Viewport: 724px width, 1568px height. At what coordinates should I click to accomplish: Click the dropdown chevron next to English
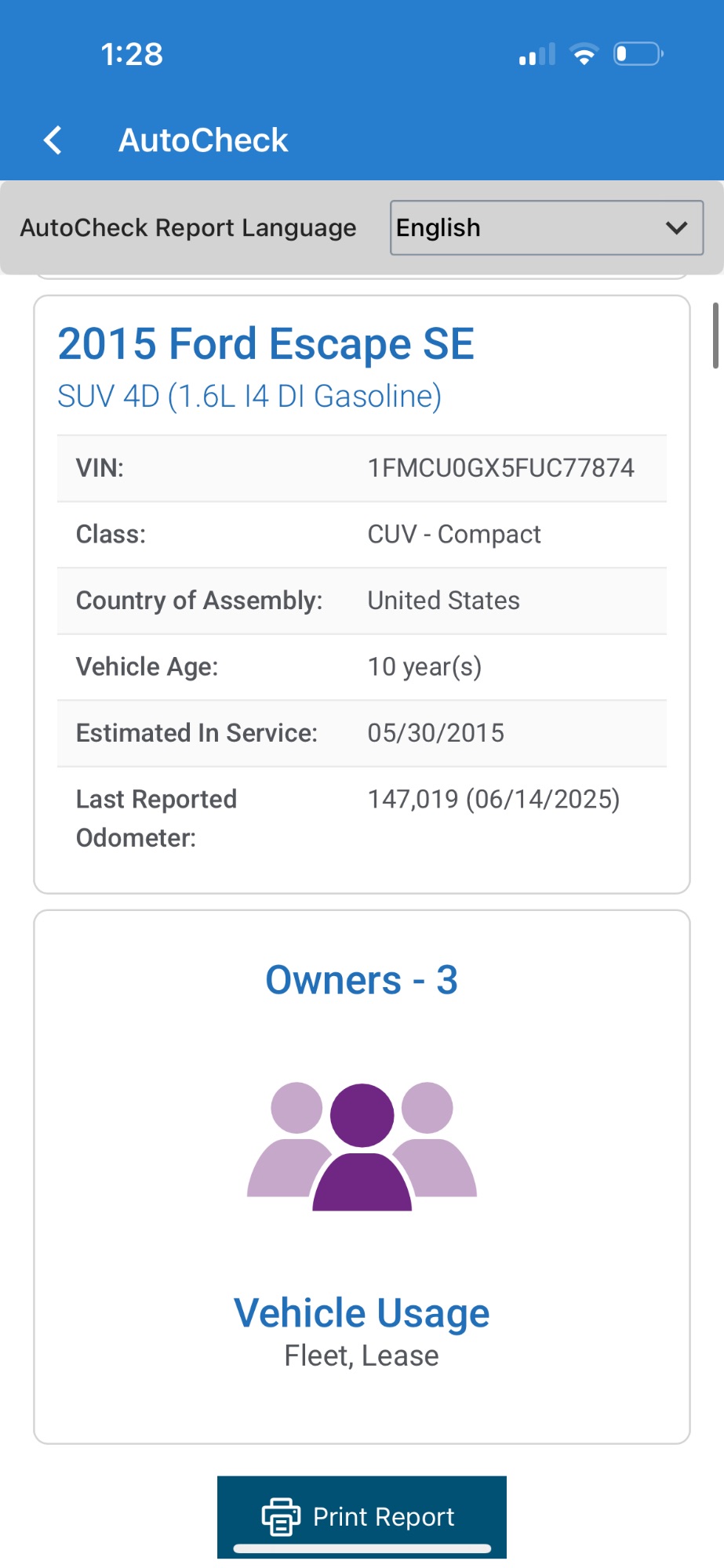[x=676, y=227]
